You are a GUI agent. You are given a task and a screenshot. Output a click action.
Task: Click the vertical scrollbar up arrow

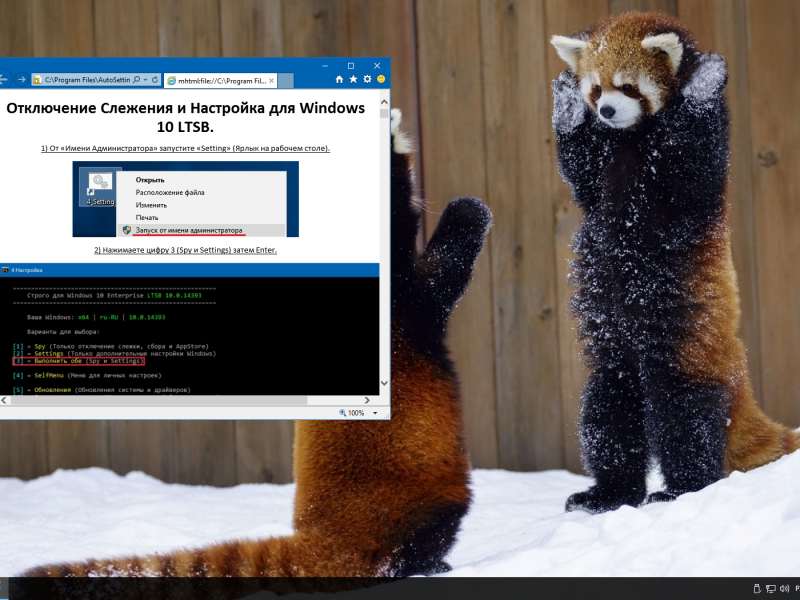click(384, 102)
